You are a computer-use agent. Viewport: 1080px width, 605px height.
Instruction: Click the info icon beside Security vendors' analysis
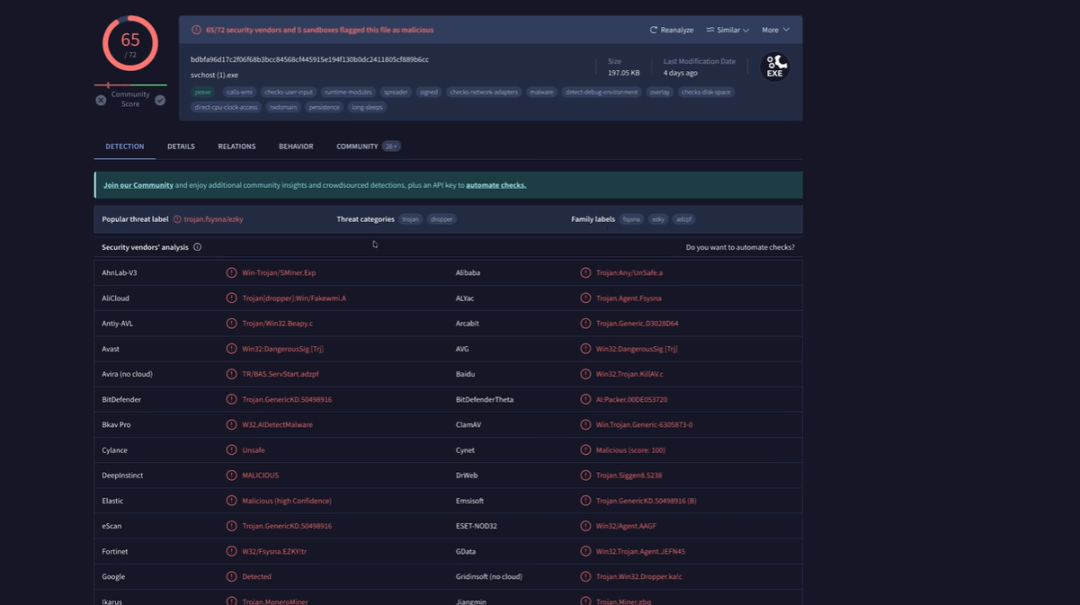pyautogui.click(x=197, y=247)
